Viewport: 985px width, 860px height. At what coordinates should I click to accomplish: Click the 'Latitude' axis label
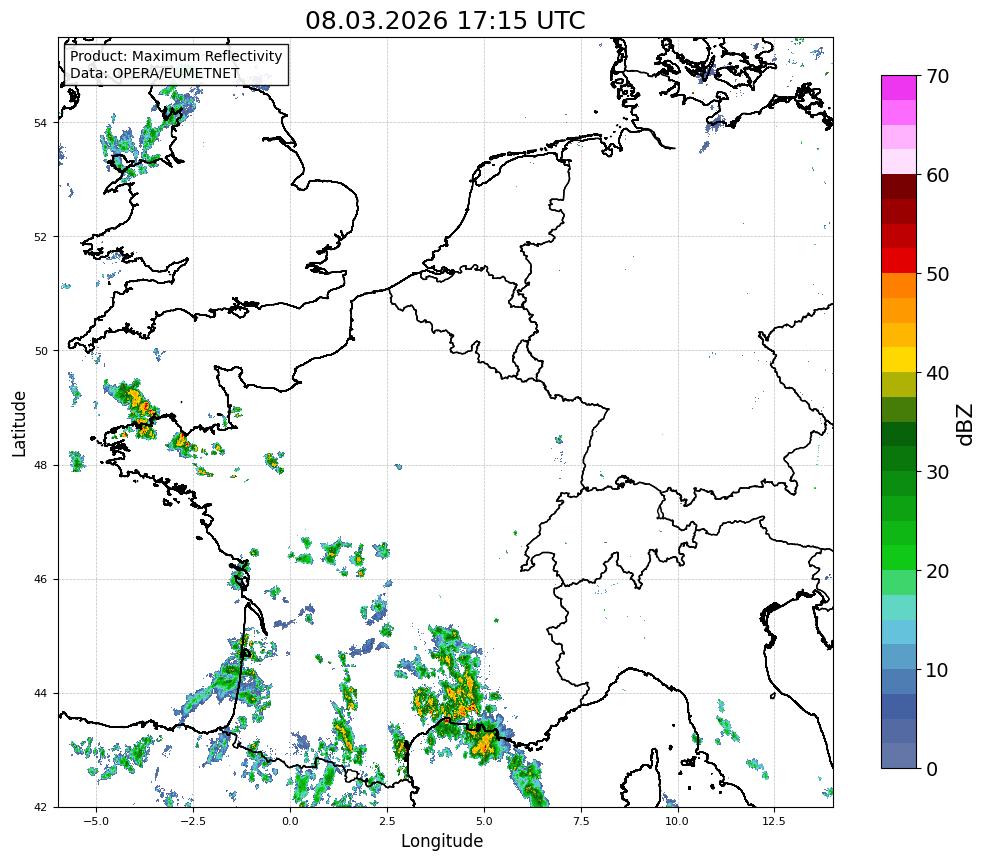pos(19,423)
